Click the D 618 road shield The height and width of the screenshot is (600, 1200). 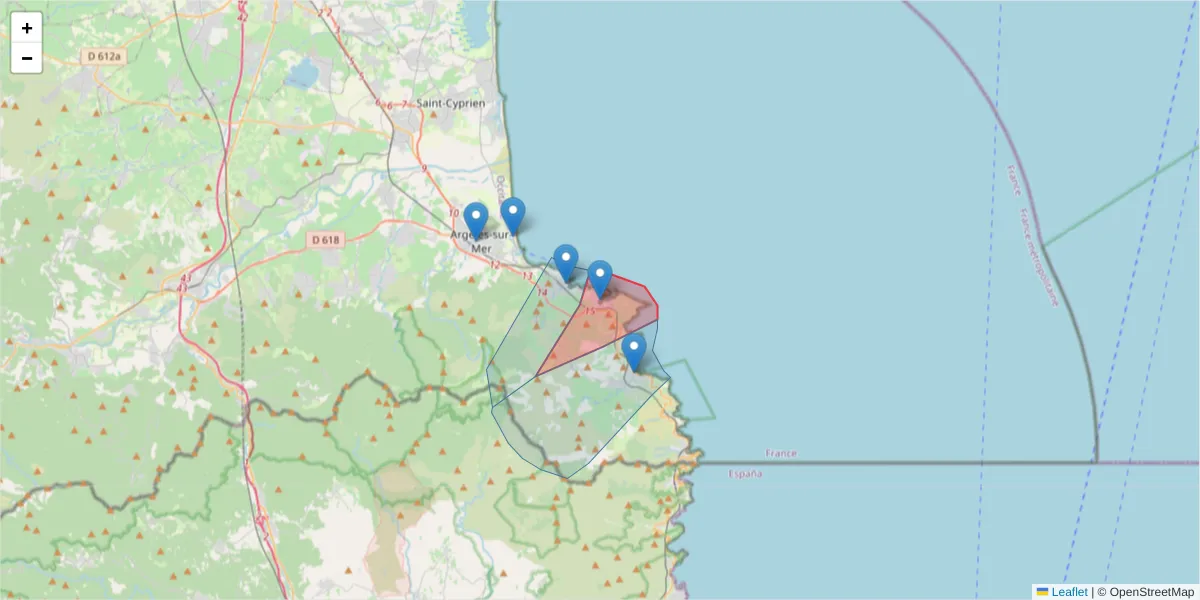(x=326, y=240)
